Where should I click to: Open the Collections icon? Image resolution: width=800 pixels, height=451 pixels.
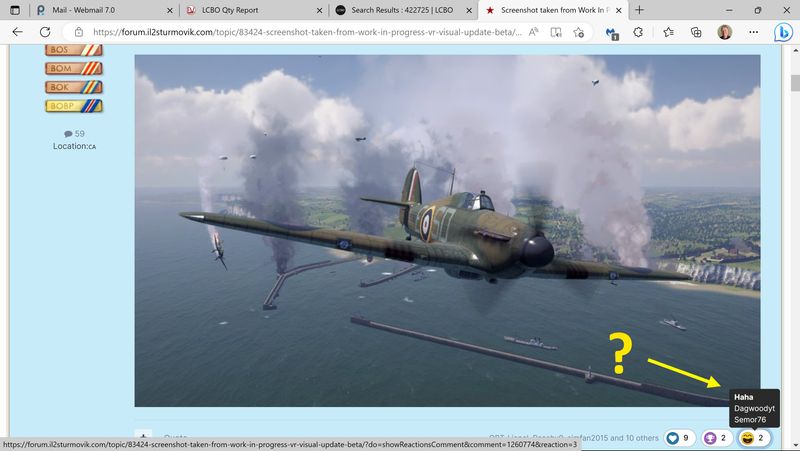[x=696, y=32]
